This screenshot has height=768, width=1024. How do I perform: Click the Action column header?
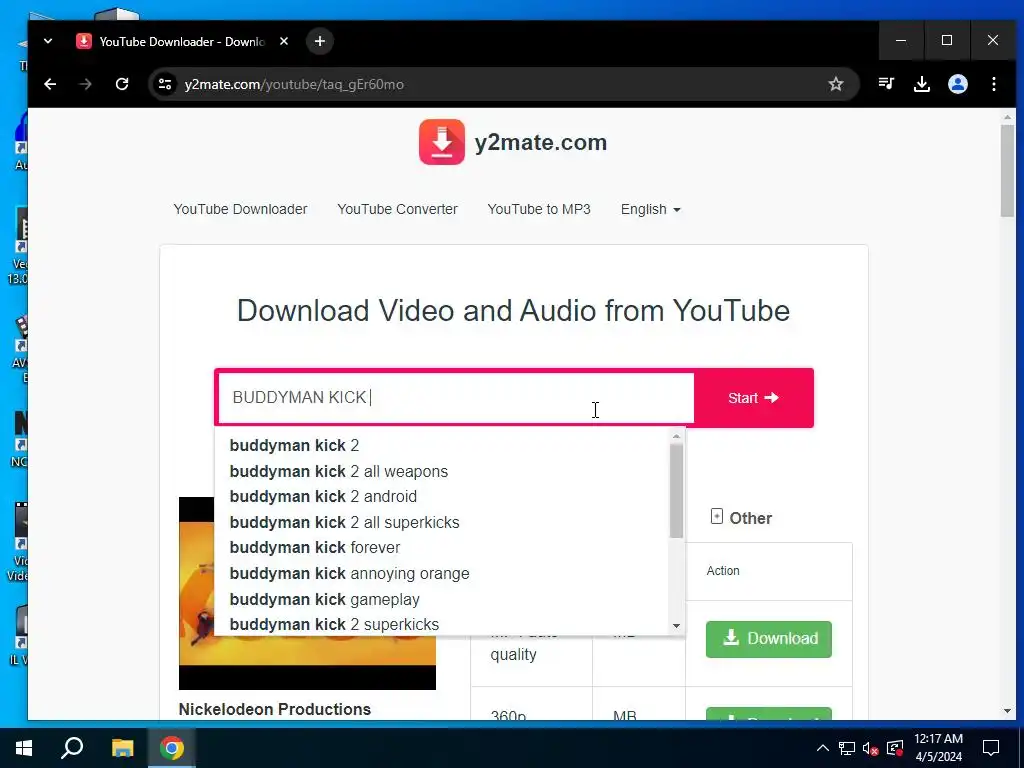[723, 571]
